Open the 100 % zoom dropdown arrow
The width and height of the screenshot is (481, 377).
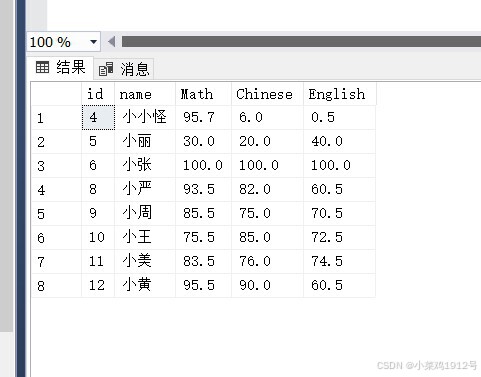[x=93, y=42]
